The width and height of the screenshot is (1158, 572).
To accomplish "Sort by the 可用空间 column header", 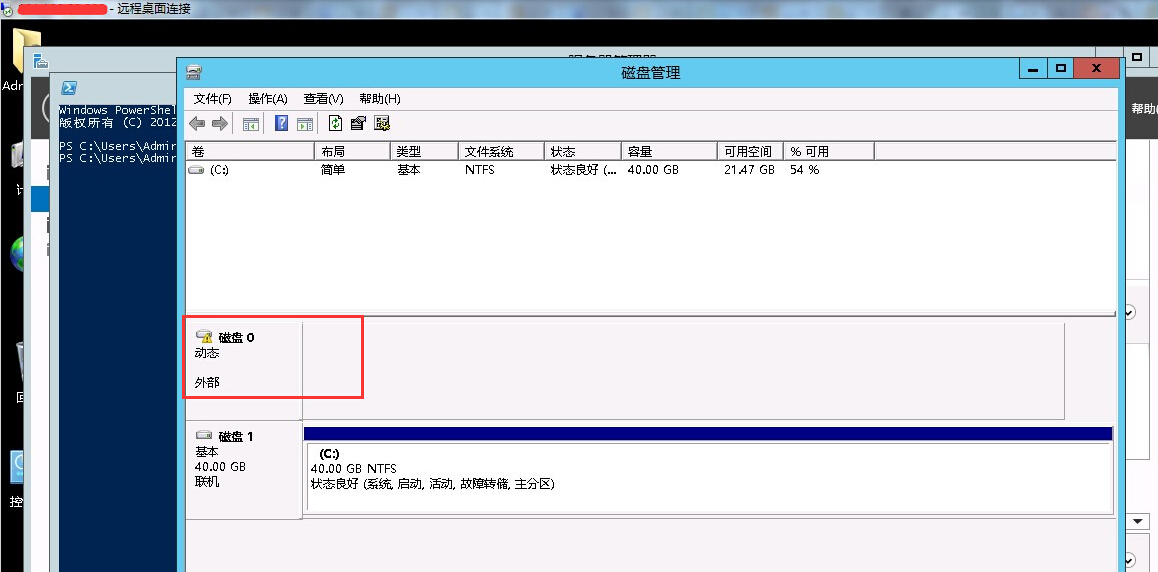I will pyautogui.click(x=748, y=152).
